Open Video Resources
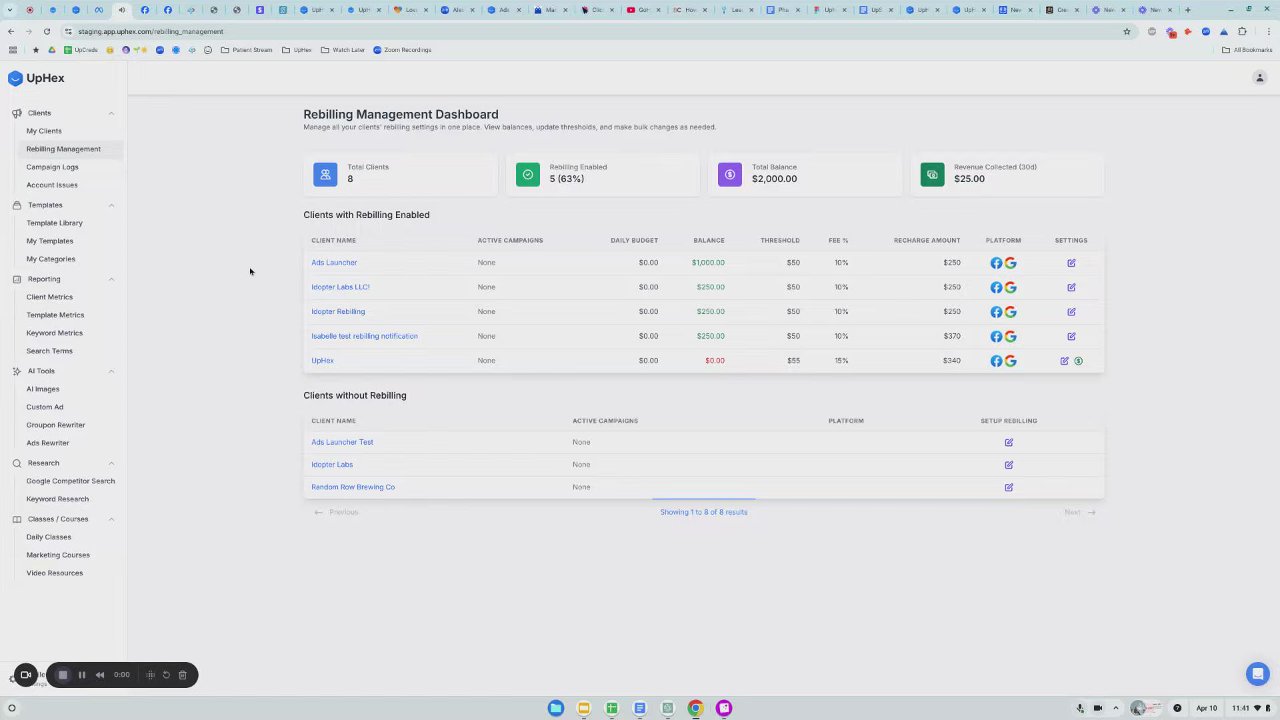Image resolution: width=1280 pixels, height=720 pixels. pos(54,573)
